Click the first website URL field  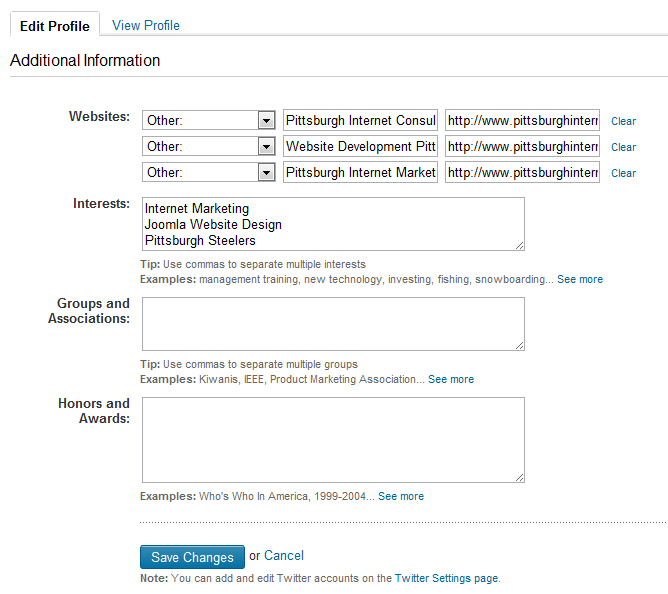[523, 120]
